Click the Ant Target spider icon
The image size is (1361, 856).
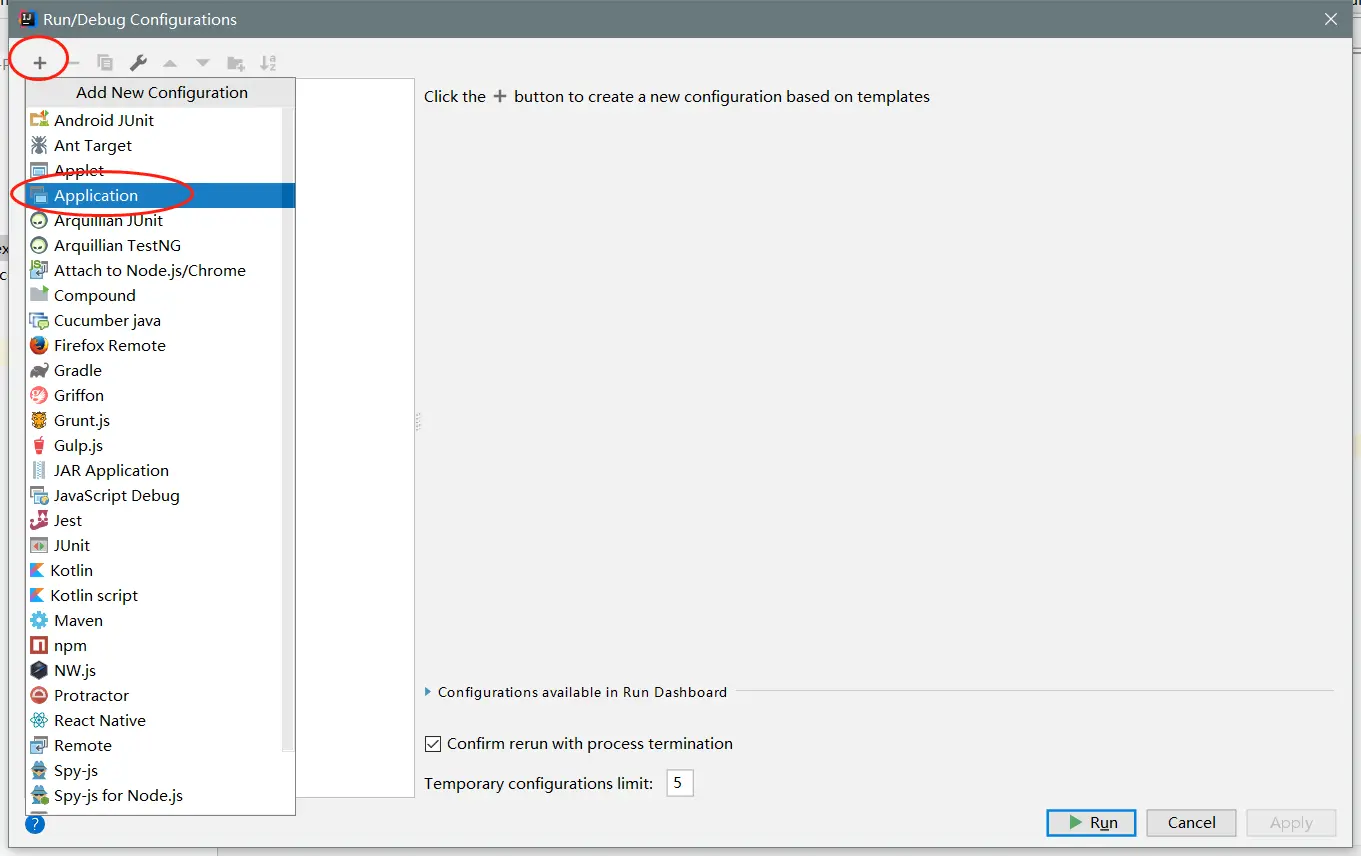[x=39, y=145]
